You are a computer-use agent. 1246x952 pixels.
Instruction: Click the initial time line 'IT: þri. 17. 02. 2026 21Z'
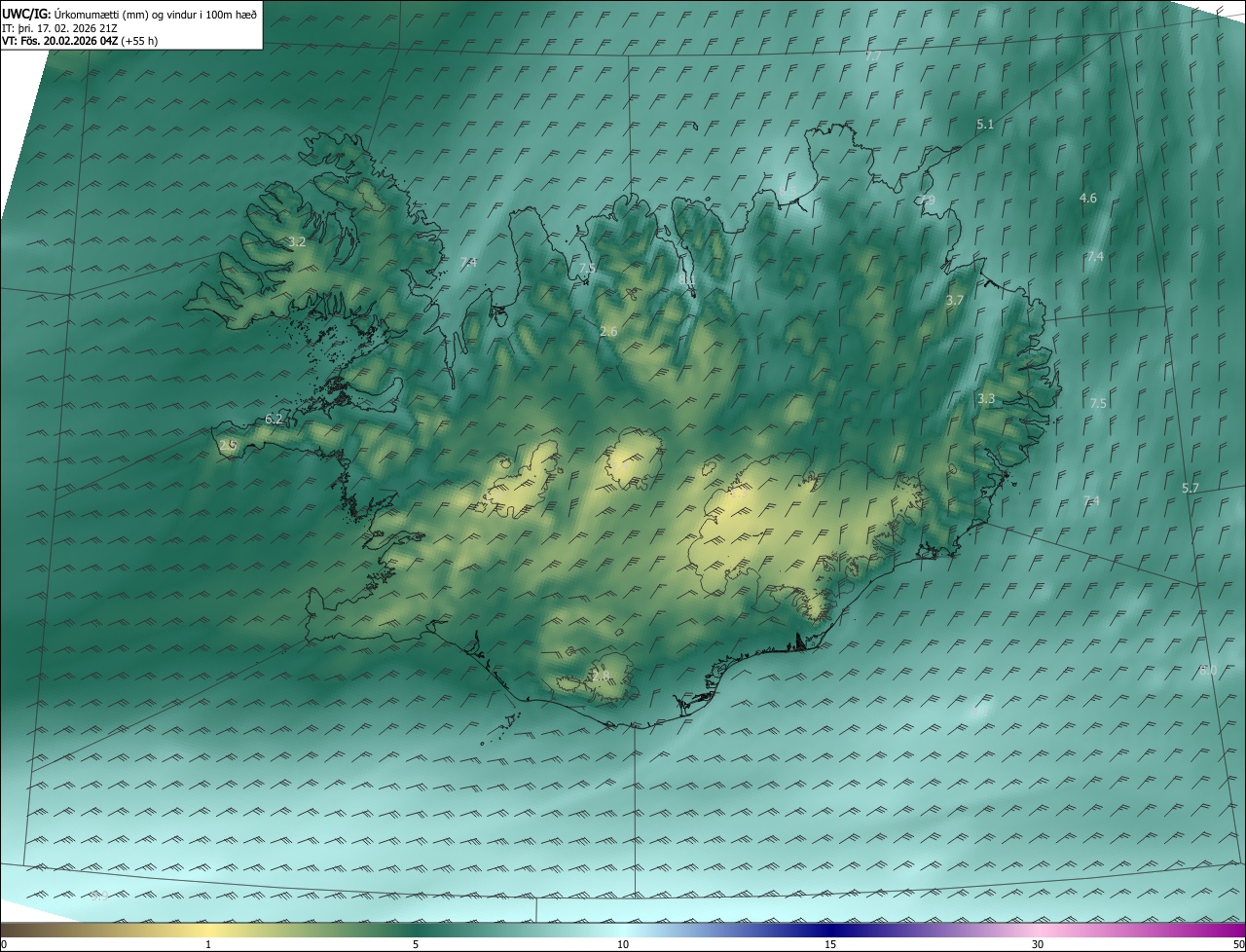(59, 27)
